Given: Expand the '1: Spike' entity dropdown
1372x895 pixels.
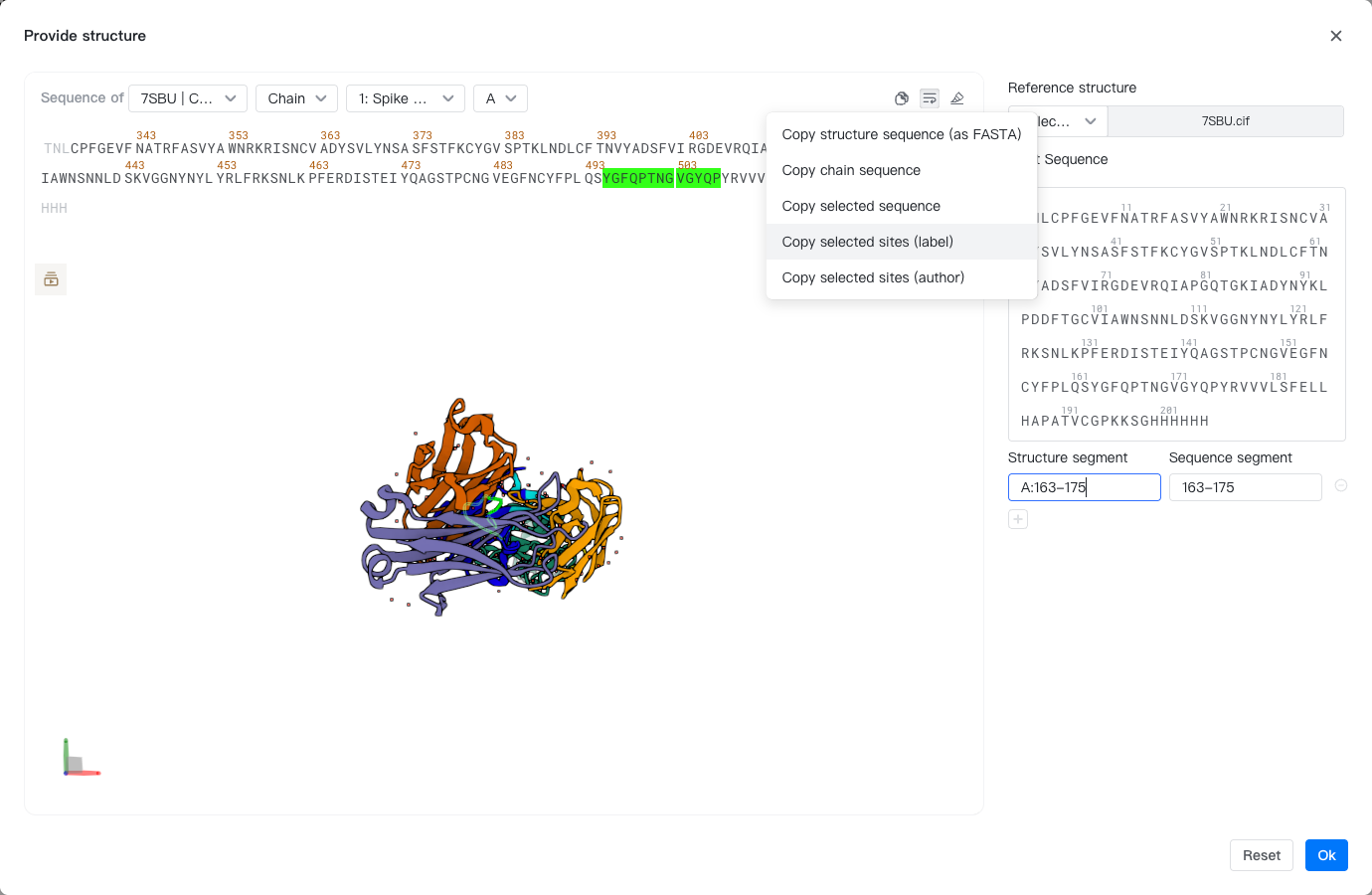Looking at the screenshot, I should click(x=405, y=98).
